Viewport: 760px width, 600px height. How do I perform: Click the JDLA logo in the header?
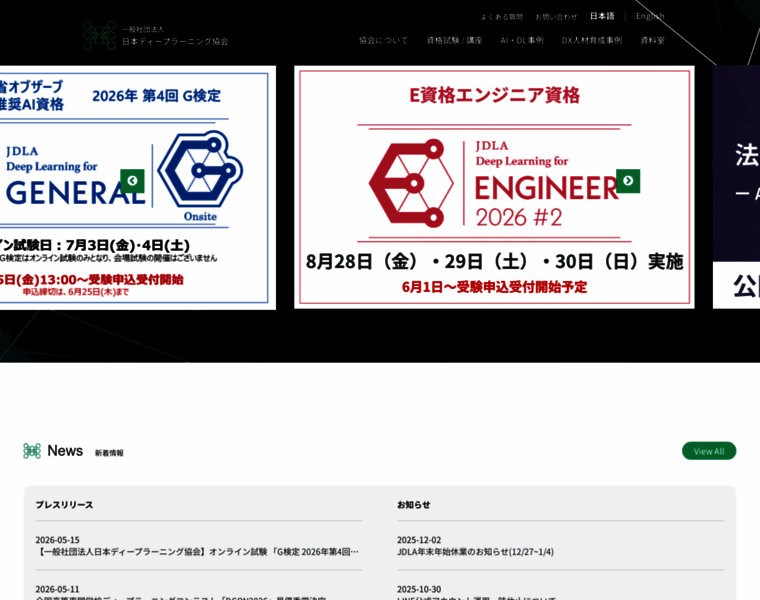coord(155,35)
